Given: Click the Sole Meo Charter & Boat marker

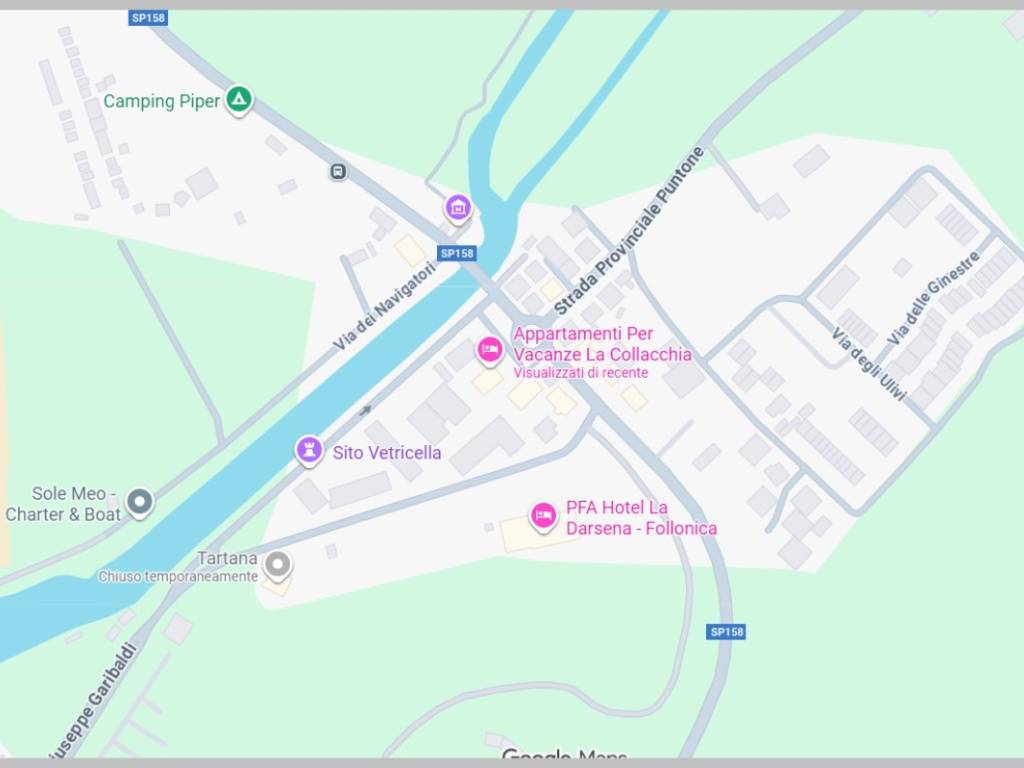Looking at the screenshot, I should pos(139,503).
